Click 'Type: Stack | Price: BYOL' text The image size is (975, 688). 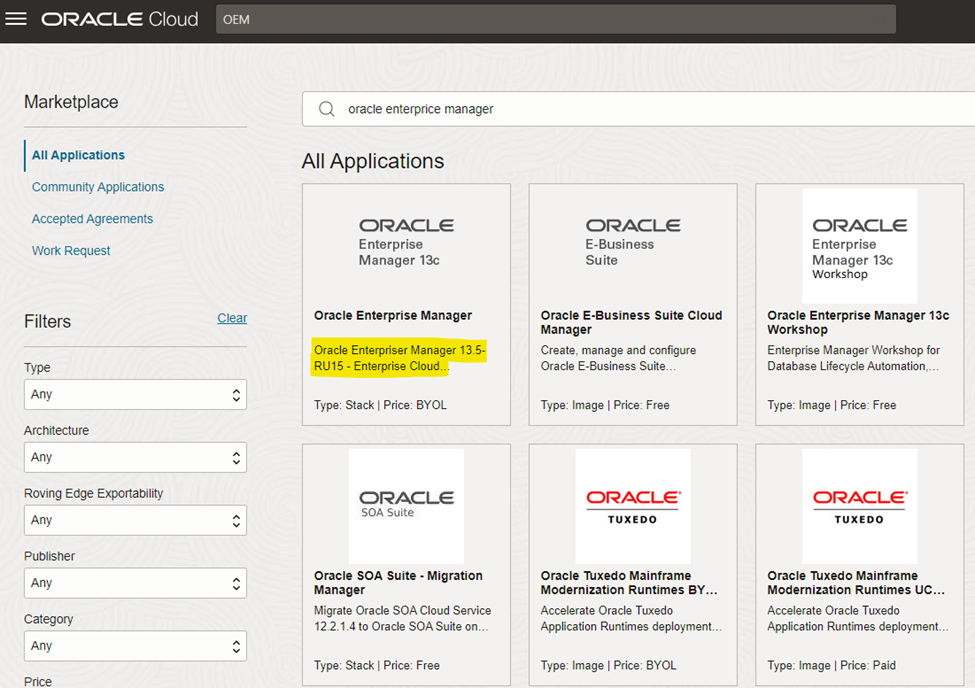(380, 405)
